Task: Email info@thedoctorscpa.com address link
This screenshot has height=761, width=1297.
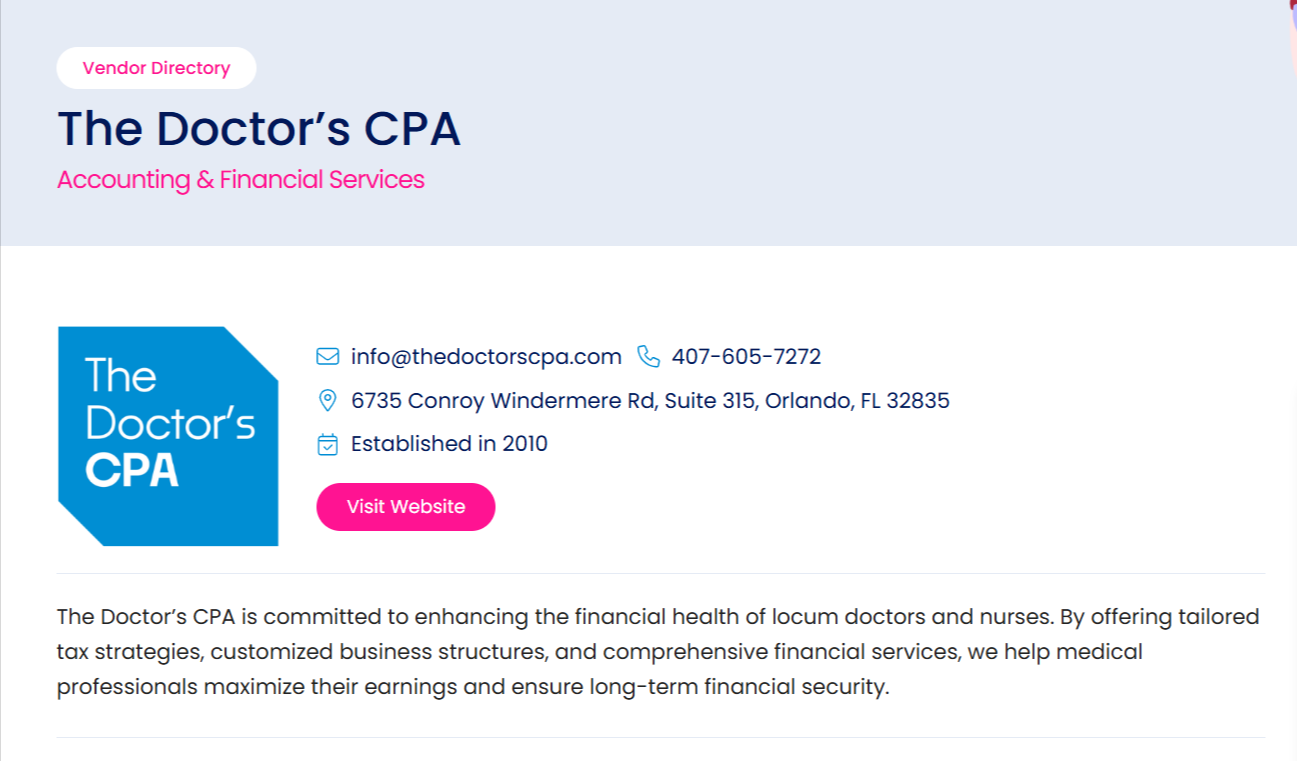Action: click(486, 357)
